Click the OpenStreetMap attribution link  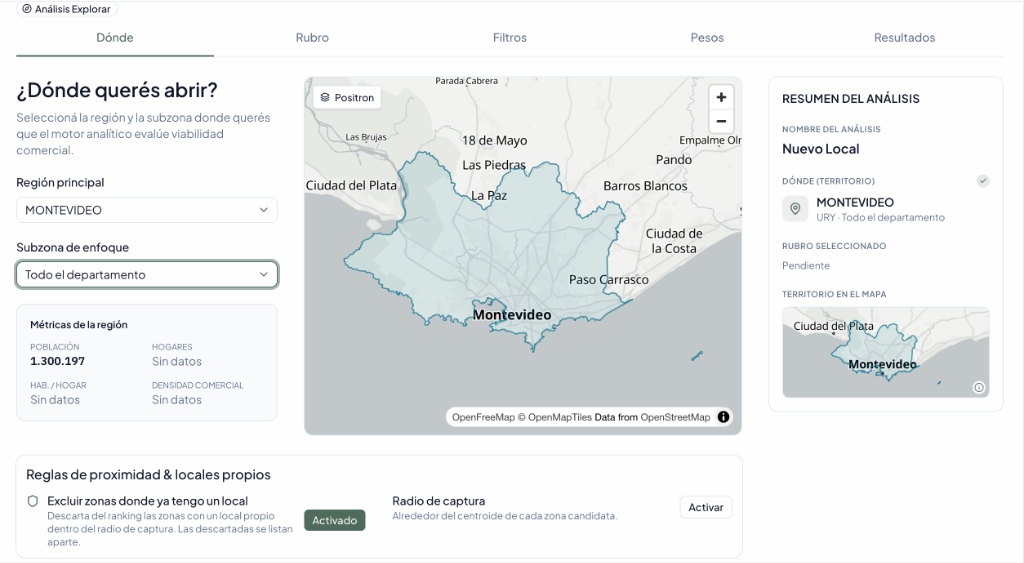tap(675, 417)
